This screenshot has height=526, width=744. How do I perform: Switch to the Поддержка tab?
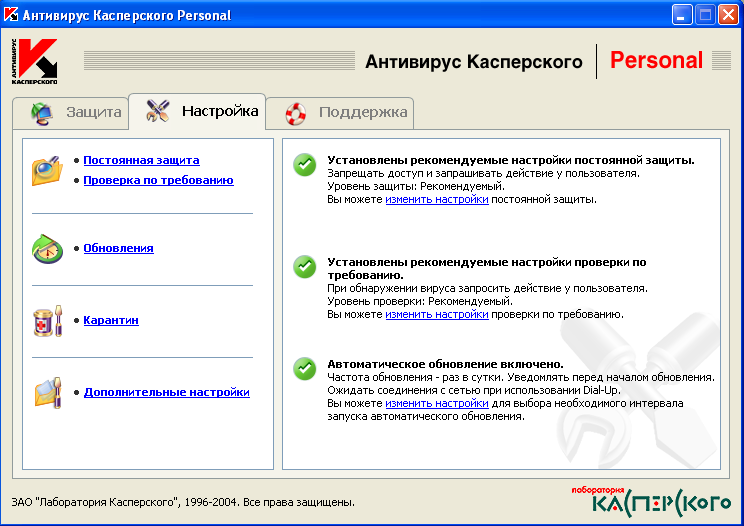click(x=340, y=112)
